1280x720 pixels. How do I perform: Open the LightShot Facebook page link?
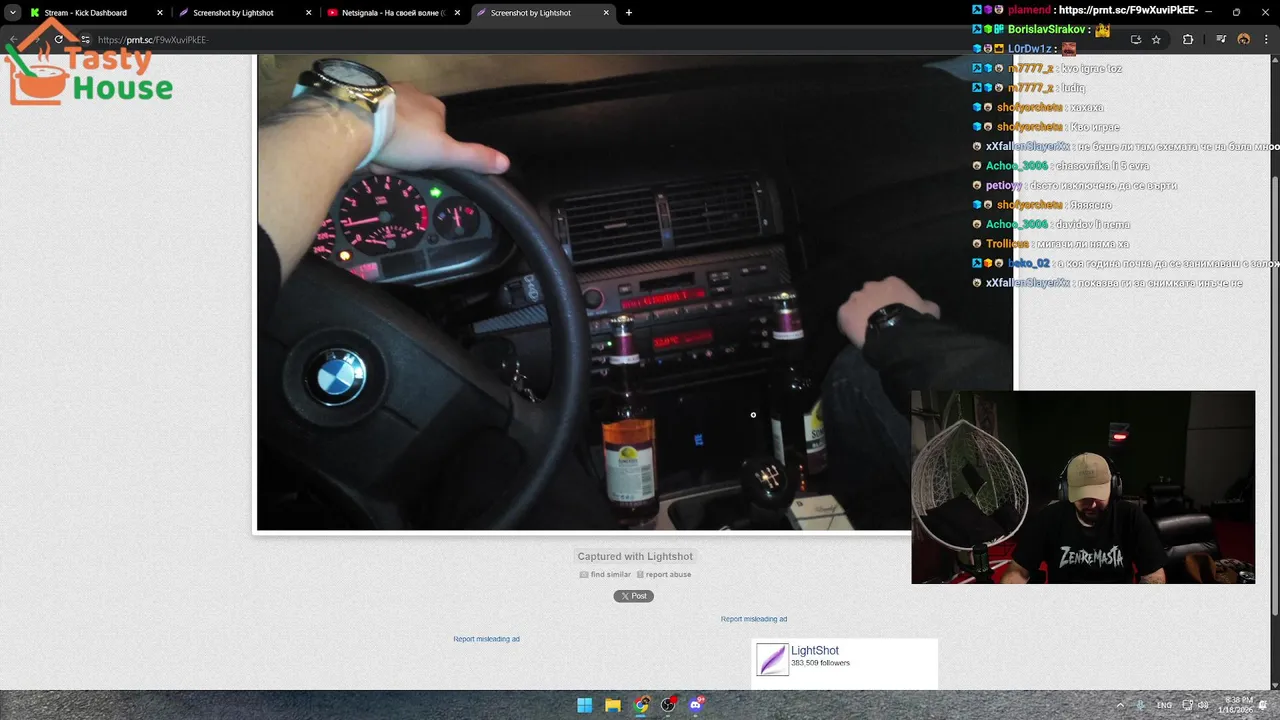(x=815, y=650)
